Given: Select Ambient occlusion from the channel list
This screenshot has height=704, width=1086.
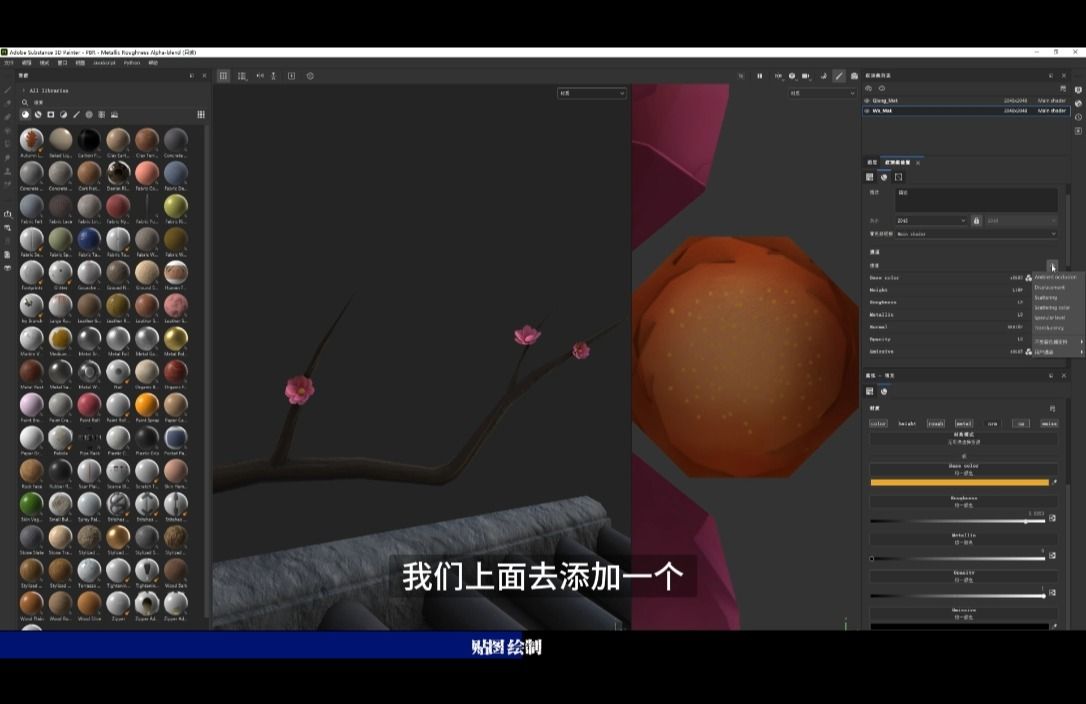Looking at the screenshot, I should (x=1055, y=277).
